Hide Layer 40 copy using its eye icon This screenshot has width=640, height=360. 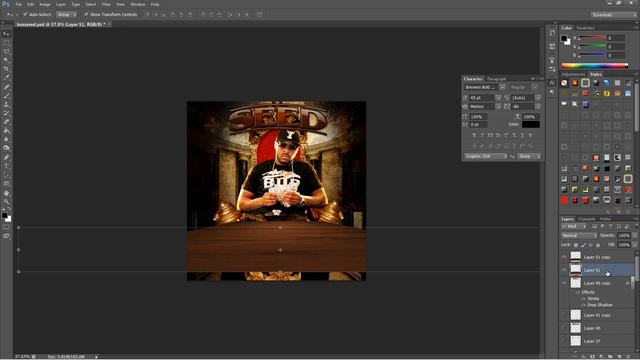564,283
